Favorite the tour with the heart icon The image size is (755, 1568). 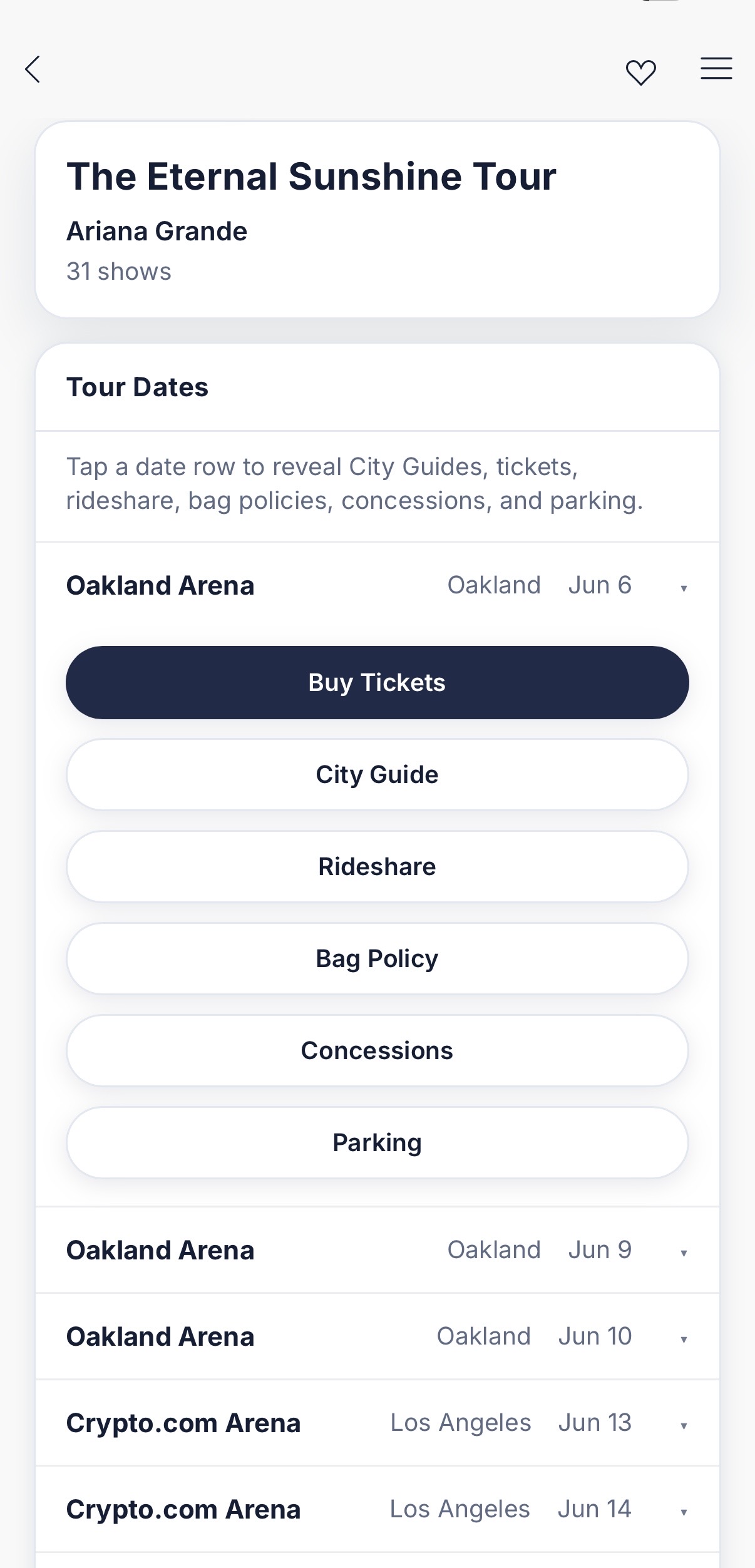point(640,72)
